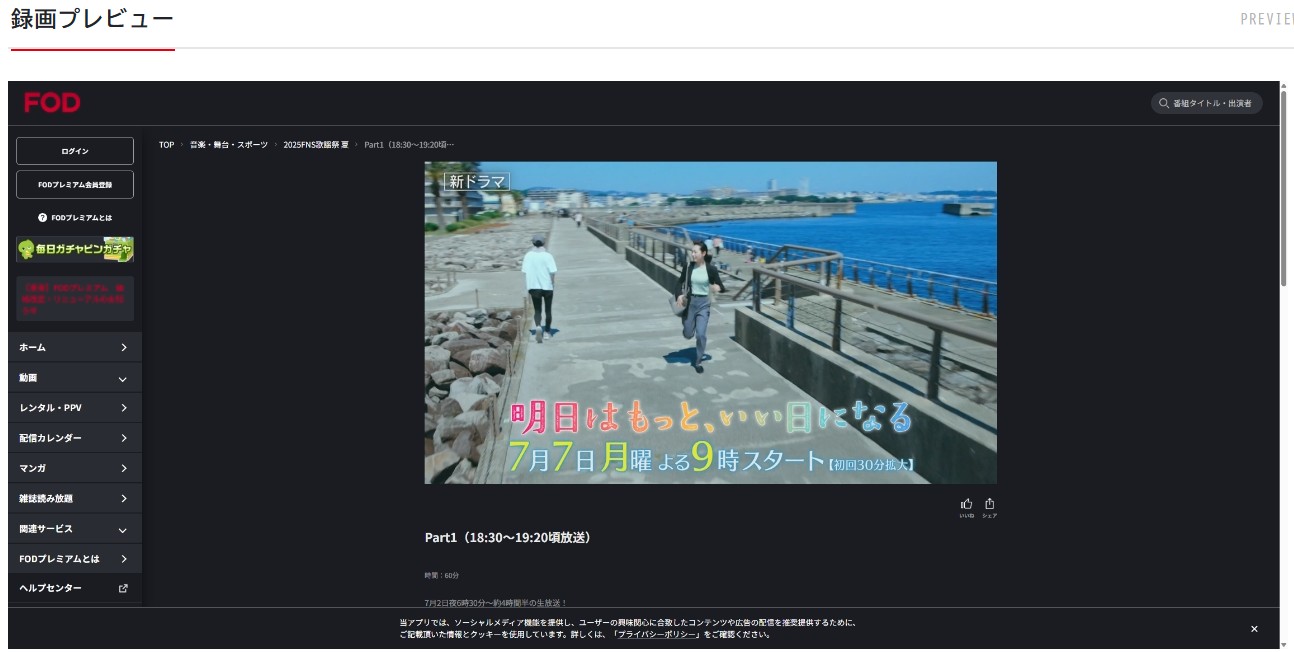The image size is (1294, 652).
Task: Click the like (いいね) thumbs-up icon
Action: [966, 504]
